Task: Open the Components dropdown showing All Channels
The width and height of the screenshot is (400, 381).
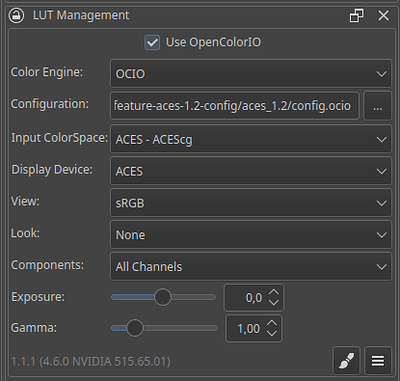Action: click(251, 266)
